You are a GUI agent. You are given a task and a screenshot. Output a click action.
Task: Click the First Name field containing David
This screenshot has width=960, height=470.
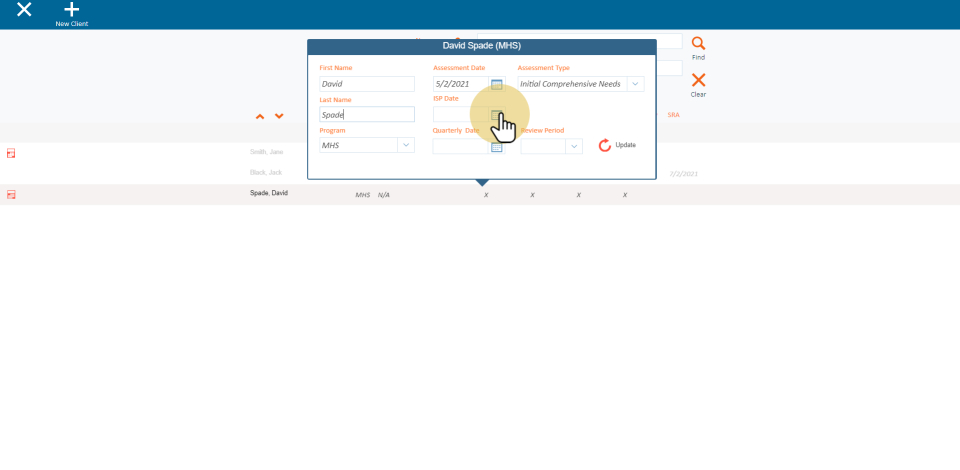(x=366, y=84)
